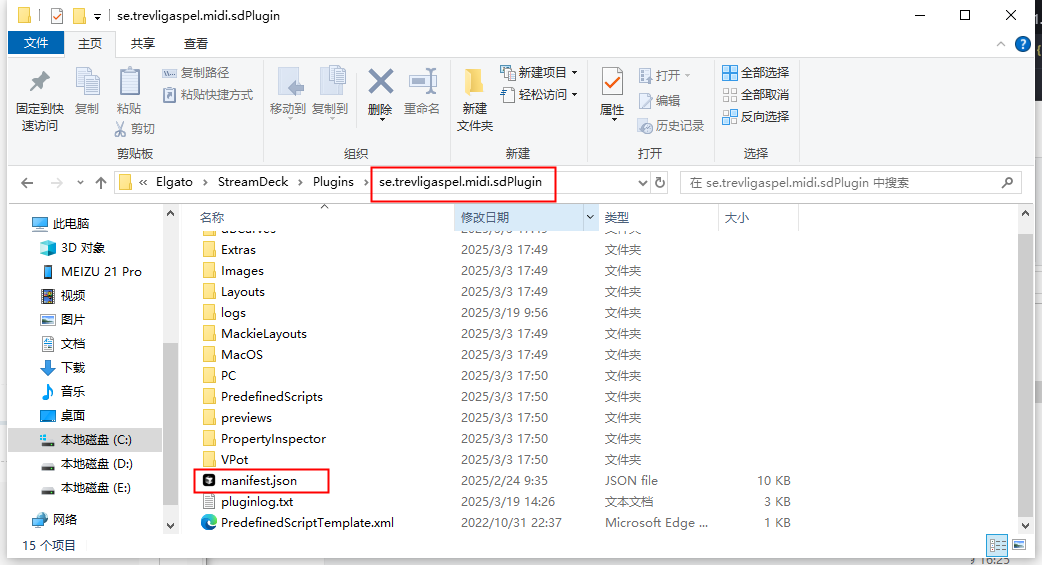Click Elgato in the address breadcrumb
The height and width of the screenshot is (565, 1042).
(x=174, y=182)
